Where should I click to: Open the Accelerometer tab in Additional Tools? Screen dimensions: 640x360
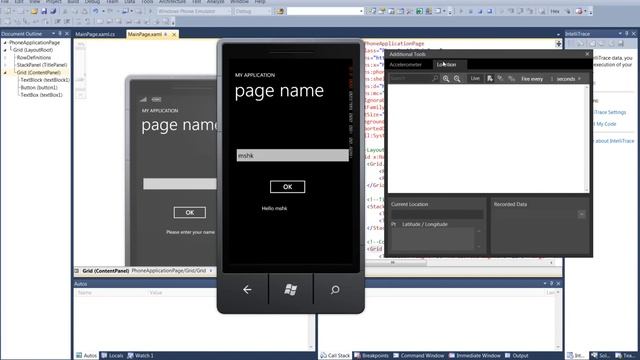click(x=405, y=64)
